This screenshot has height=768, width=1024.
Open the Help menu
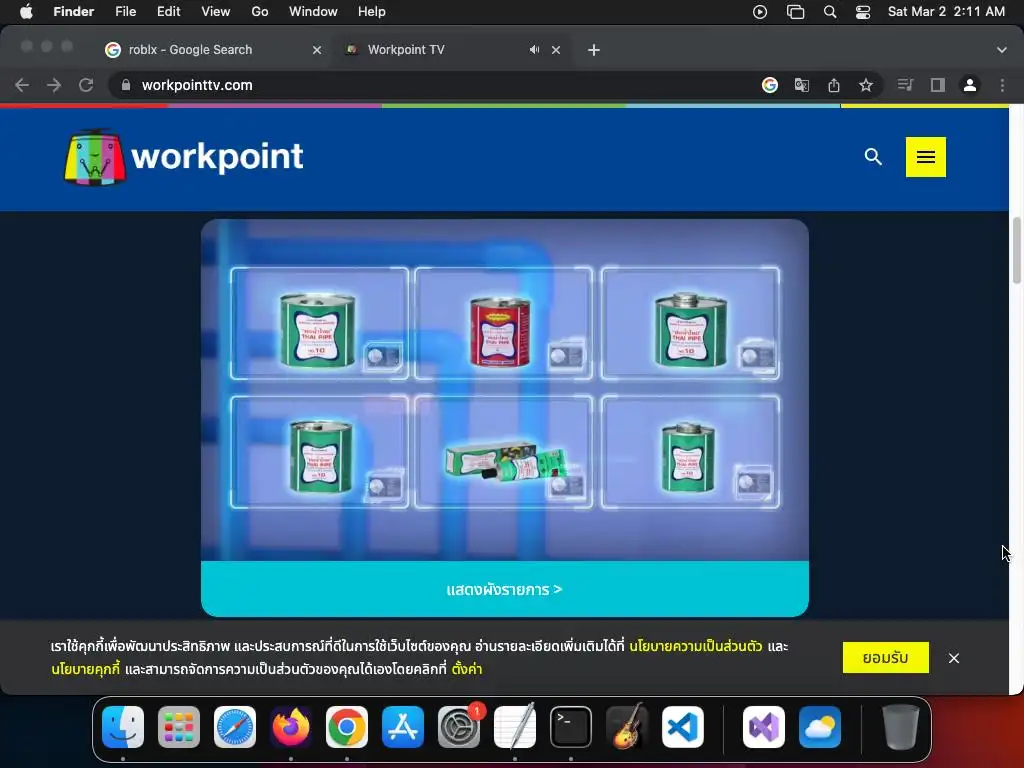pyautogui.click(x=372, y=12)
